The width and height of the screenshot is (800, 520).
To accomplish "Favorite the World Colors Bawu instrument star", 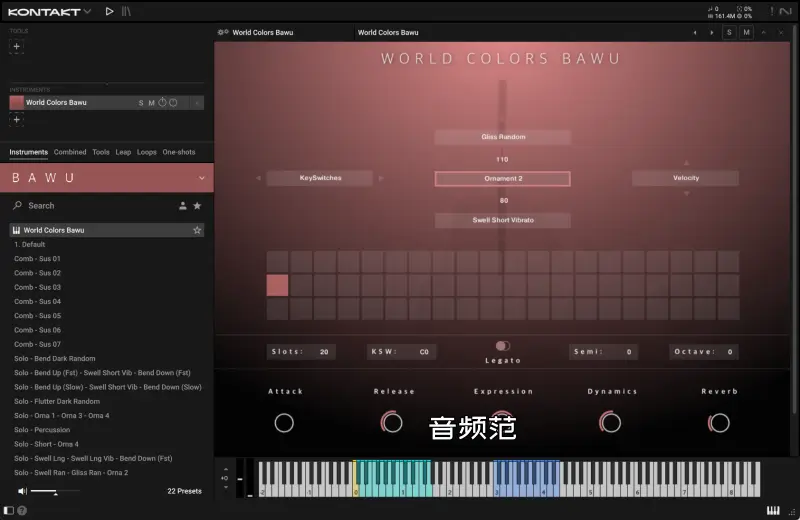I will pyautogui.click(x=197, y=230).
